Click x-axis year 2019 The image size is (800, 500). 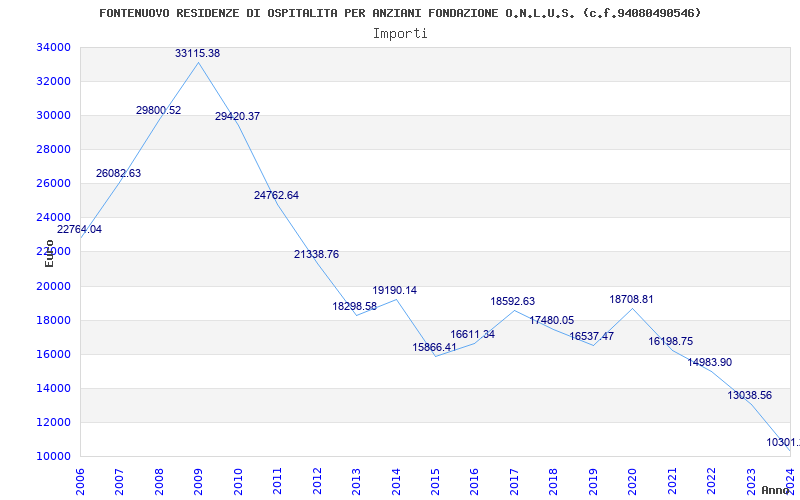593,481
